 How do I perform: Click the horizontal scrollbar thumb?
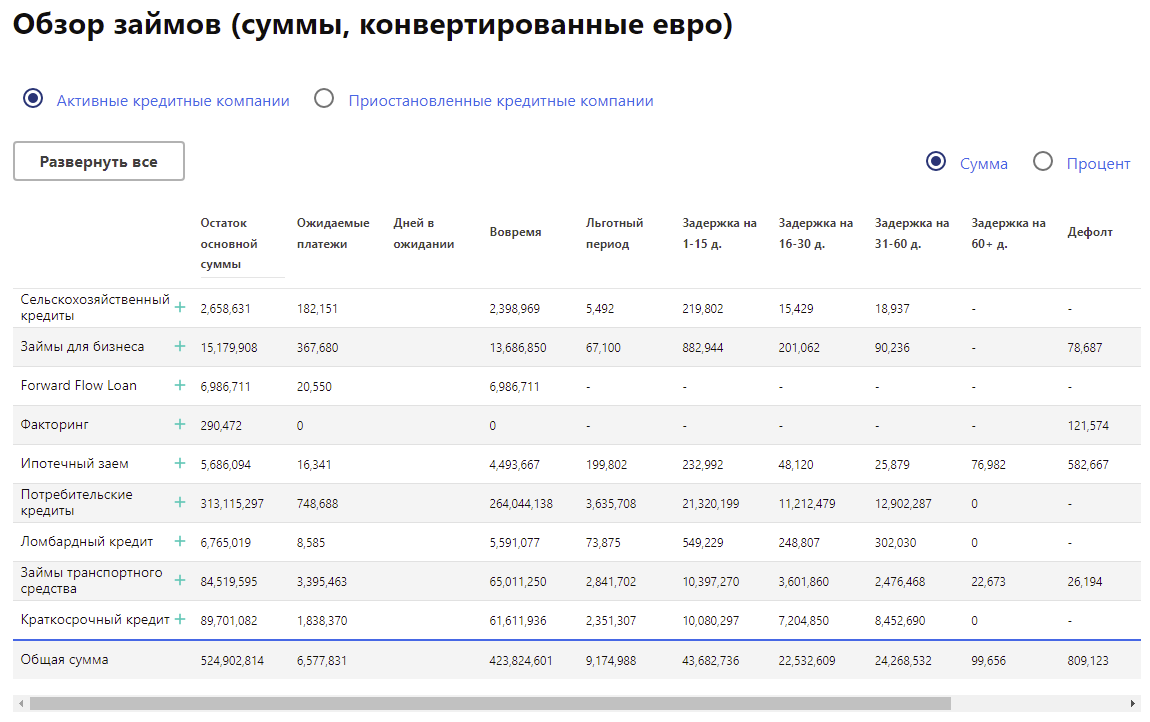(x=490, y=703)
